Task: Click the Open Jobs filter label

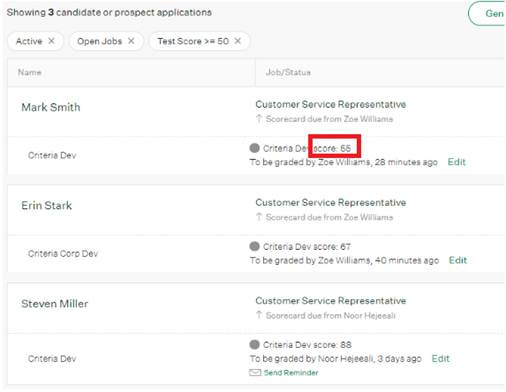Action: click(99, 41)
